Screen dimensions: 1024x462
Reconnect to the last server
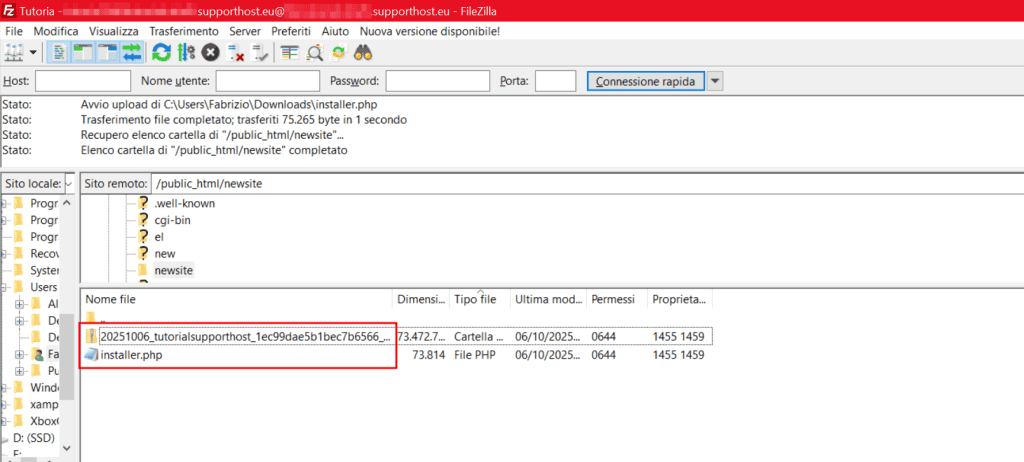tap(259, 52)
